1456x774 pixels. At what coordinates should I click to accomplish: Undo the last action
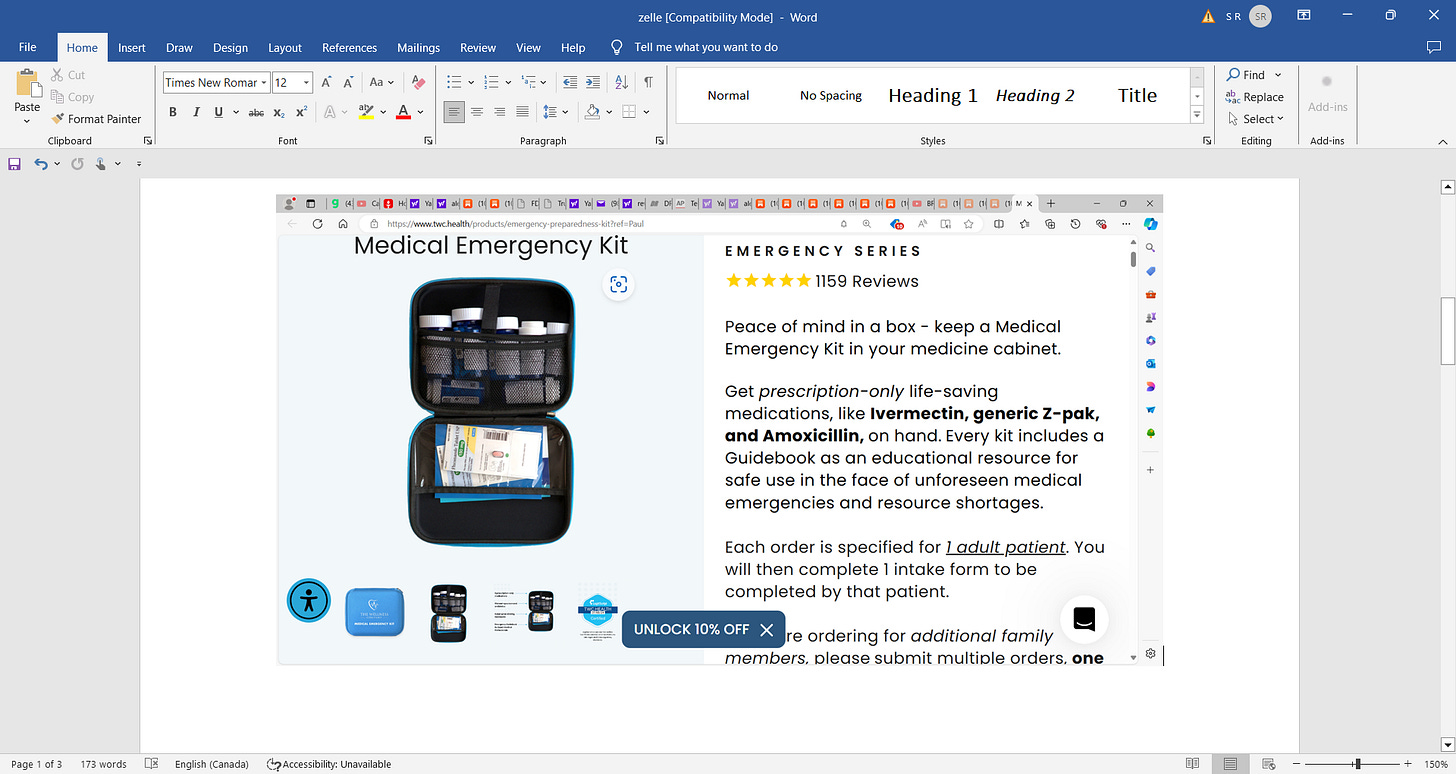[41, 163]
